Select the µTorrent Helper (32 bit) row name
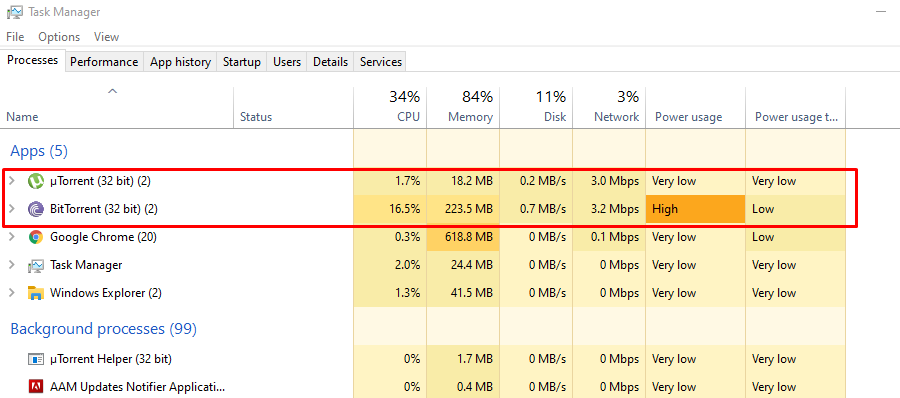900x398 pixels. tap(111, 360)
